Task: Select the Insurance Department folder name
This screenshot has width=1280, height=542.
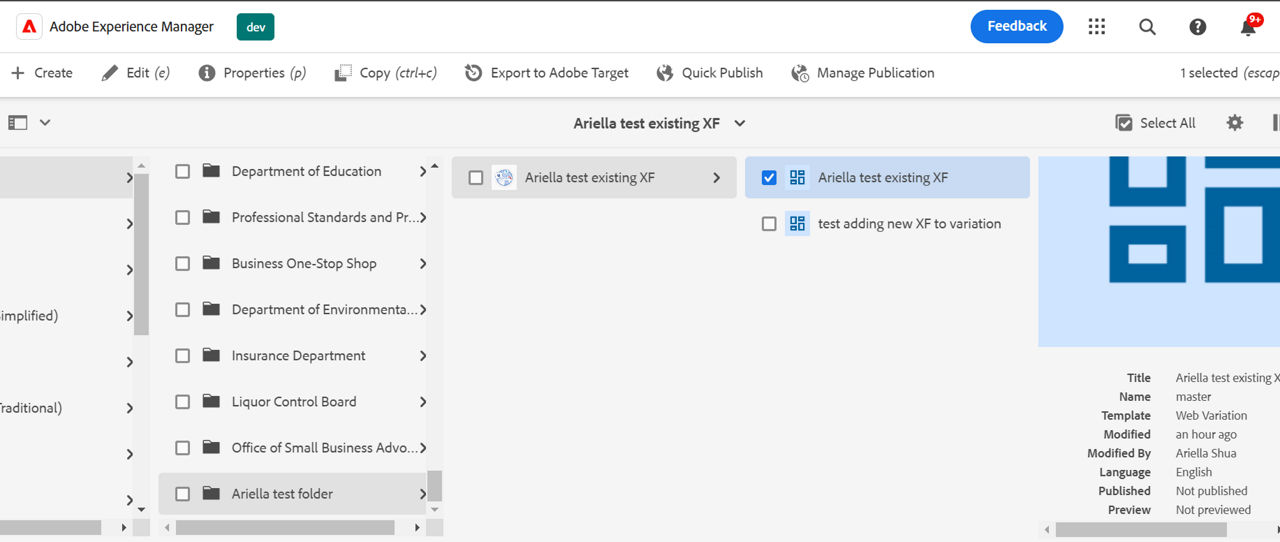Action: 298,356
